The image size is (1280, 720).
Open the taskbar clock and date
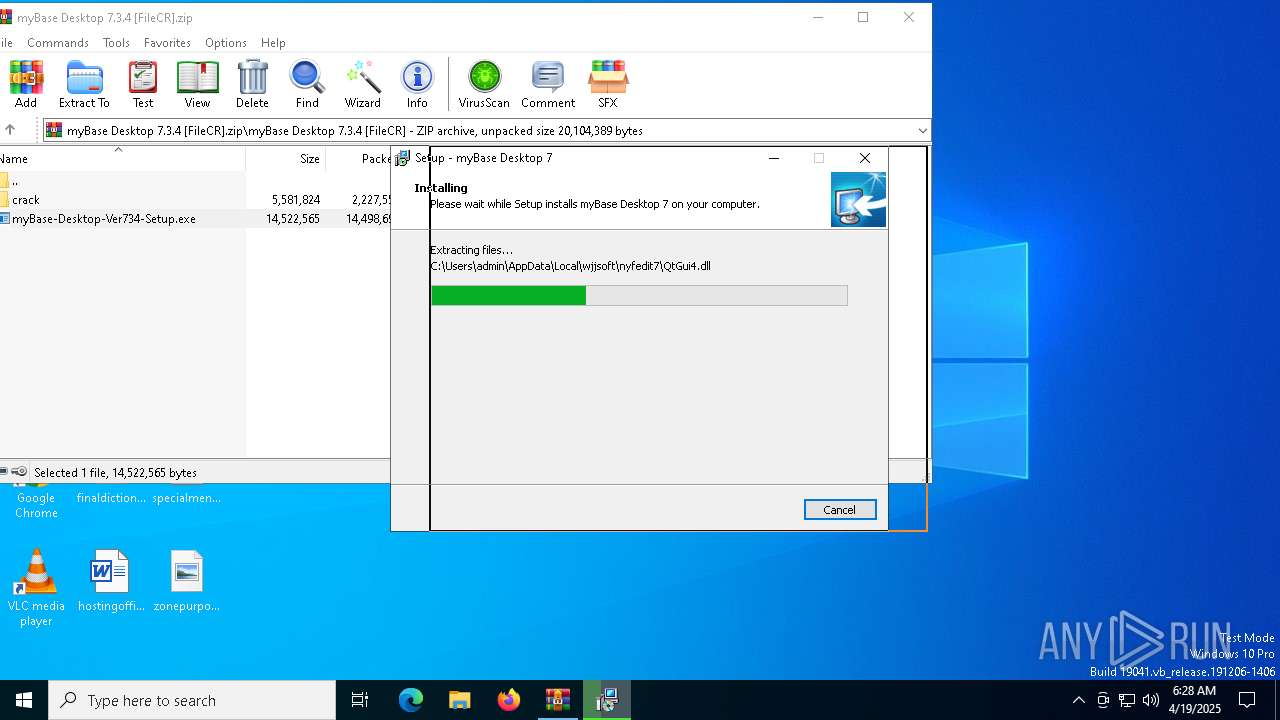(x=1194, y=700)
